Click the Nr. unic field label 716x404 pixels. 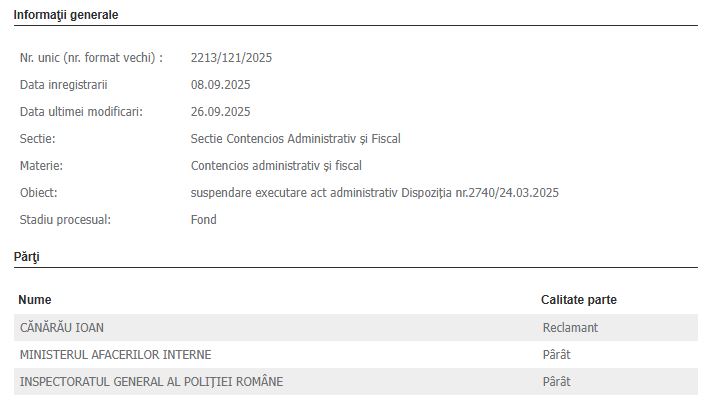tap(91, 58)
